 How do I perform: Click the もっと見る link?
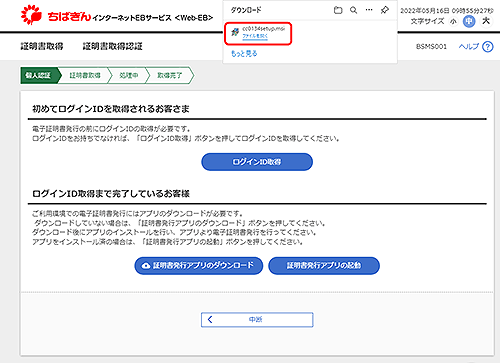click(244, 53)
